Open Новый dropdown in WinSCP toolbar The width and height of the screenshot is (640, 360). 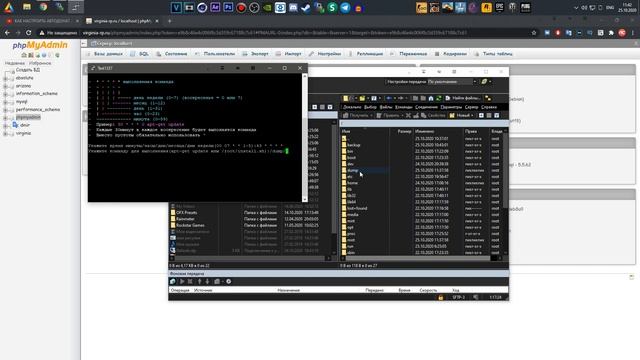(x=462, y=116)
